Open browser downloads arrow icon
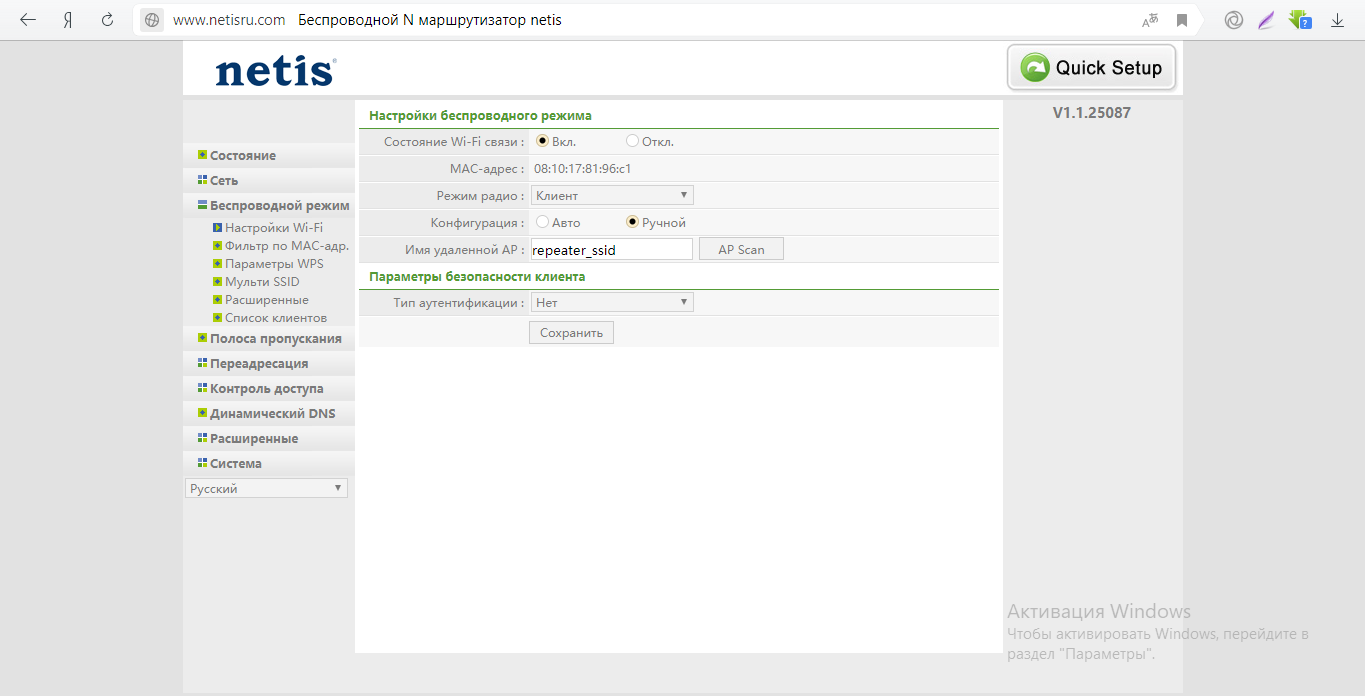The height and width of the screenshot is (696, 1365). (1337, 20)
